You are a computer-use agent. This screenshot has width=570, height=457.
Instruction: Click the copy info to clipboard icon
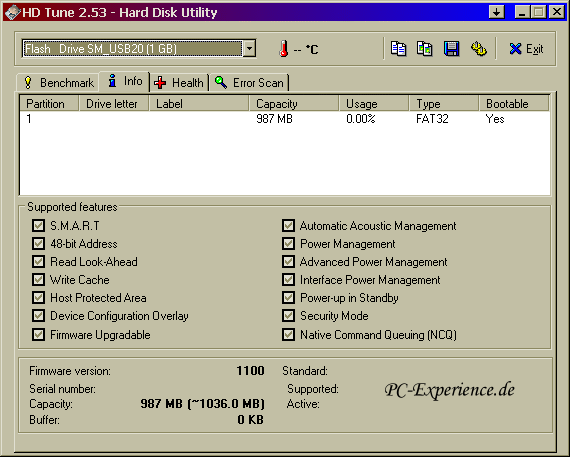(x=398, y=49)
